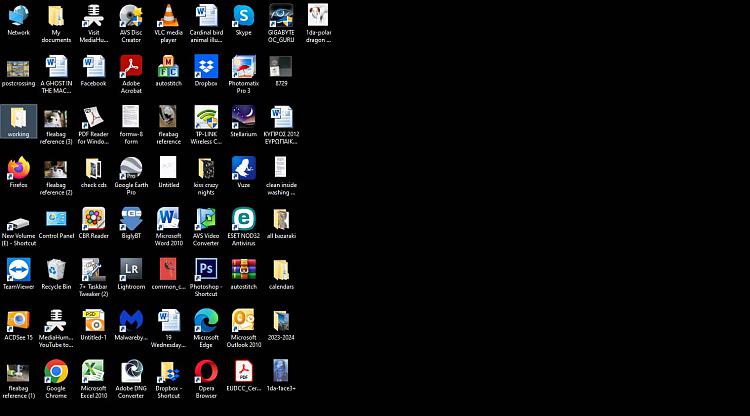This screenshot has width=750, height=416.
Task: Select the EUDCC_Cer... PDF file
Action: 243,372
